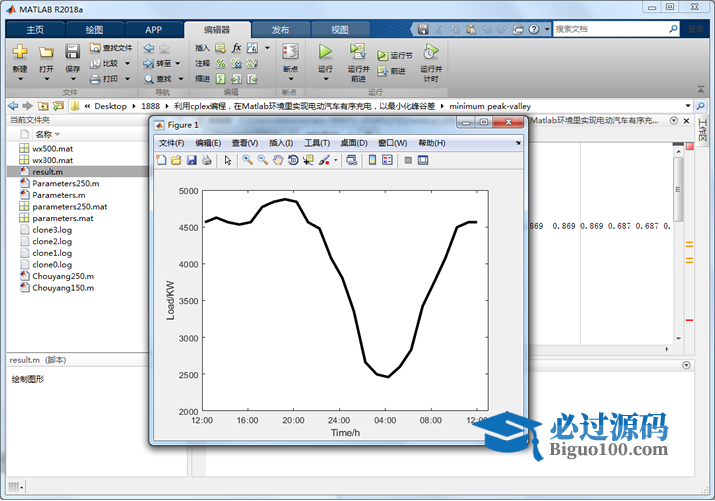Toggle the Edit Plot arrow tool
This screenshot has height=501, width=715.
228,160
